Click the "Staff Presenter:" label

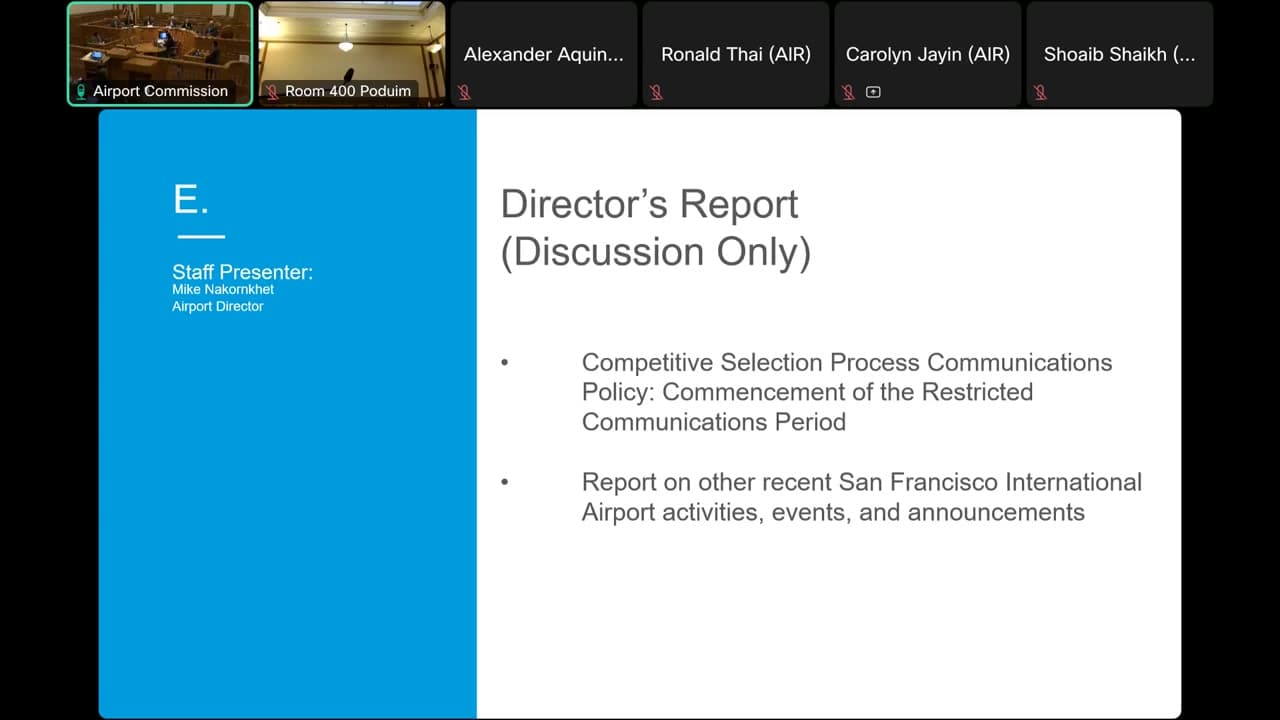click(242, 272)
